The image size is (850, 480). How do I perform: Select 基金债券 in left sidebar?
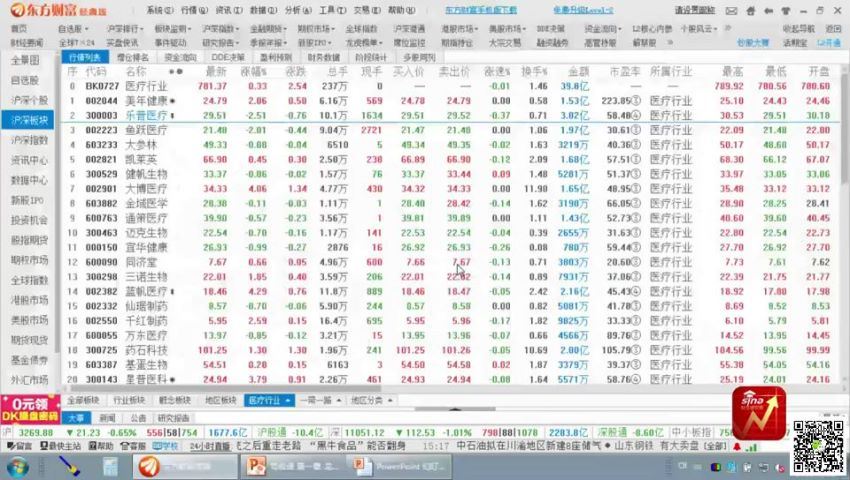(x=29, y=360)
